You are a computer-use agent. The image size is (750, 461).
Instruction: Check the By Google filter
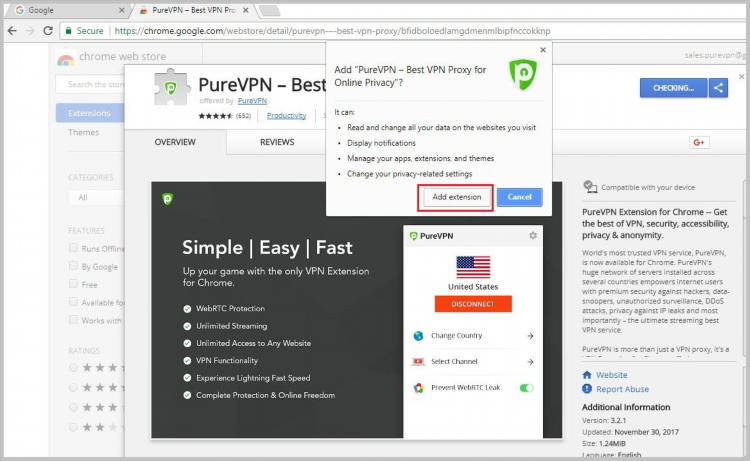pyautogui.click(x=73, y=265)
